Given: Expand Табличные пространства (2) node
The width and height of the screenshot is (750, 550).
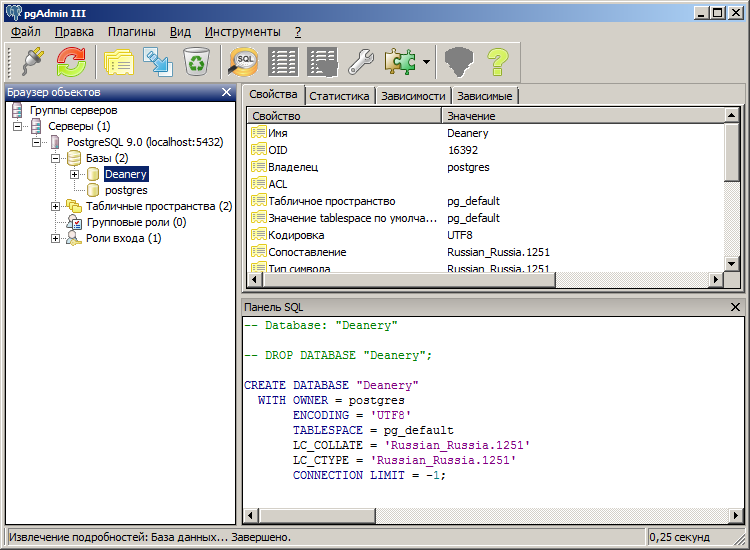Looking at the screenshot, I should point(55,207).
